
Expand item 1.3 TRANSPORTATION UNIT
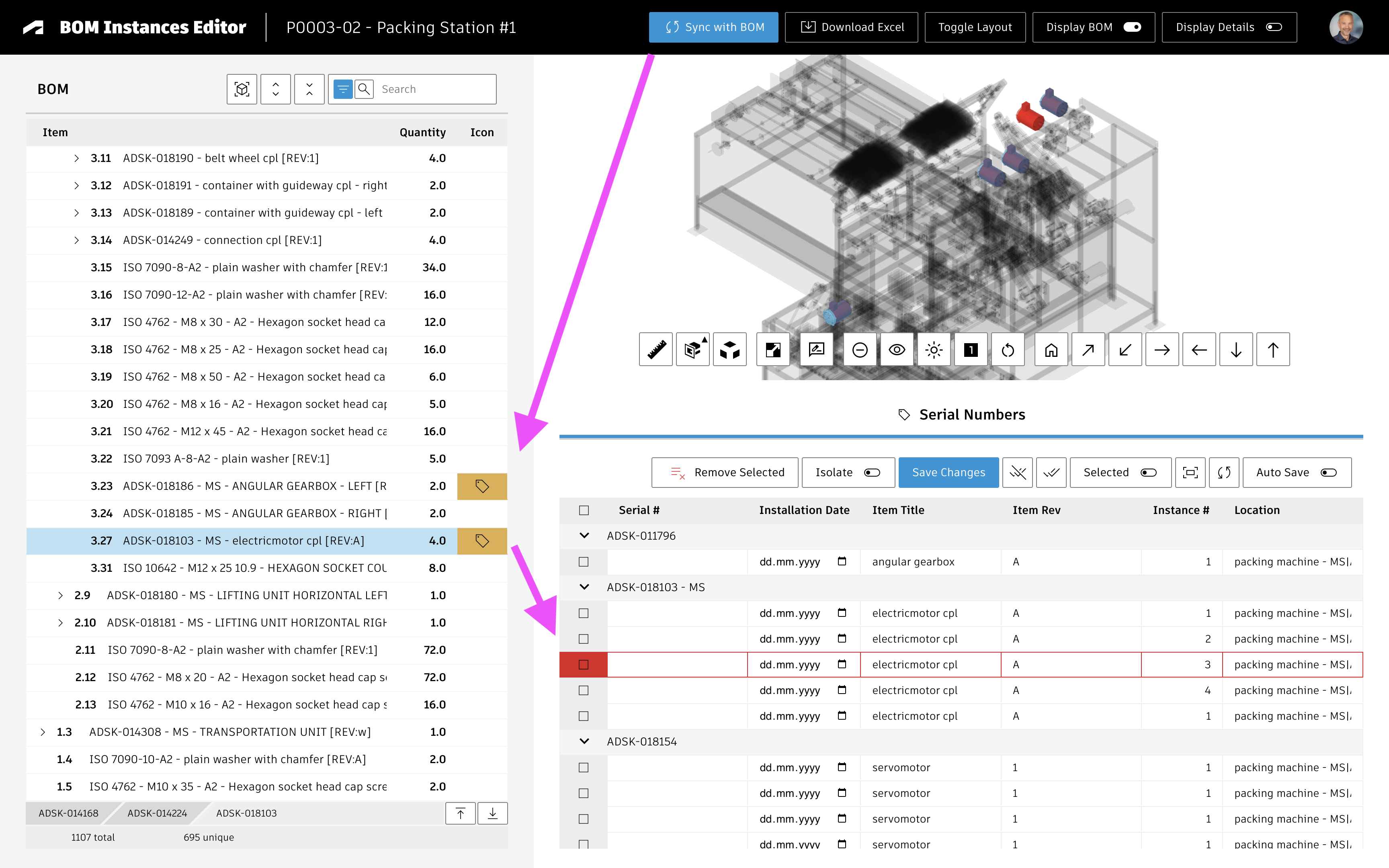click(43, 732)
